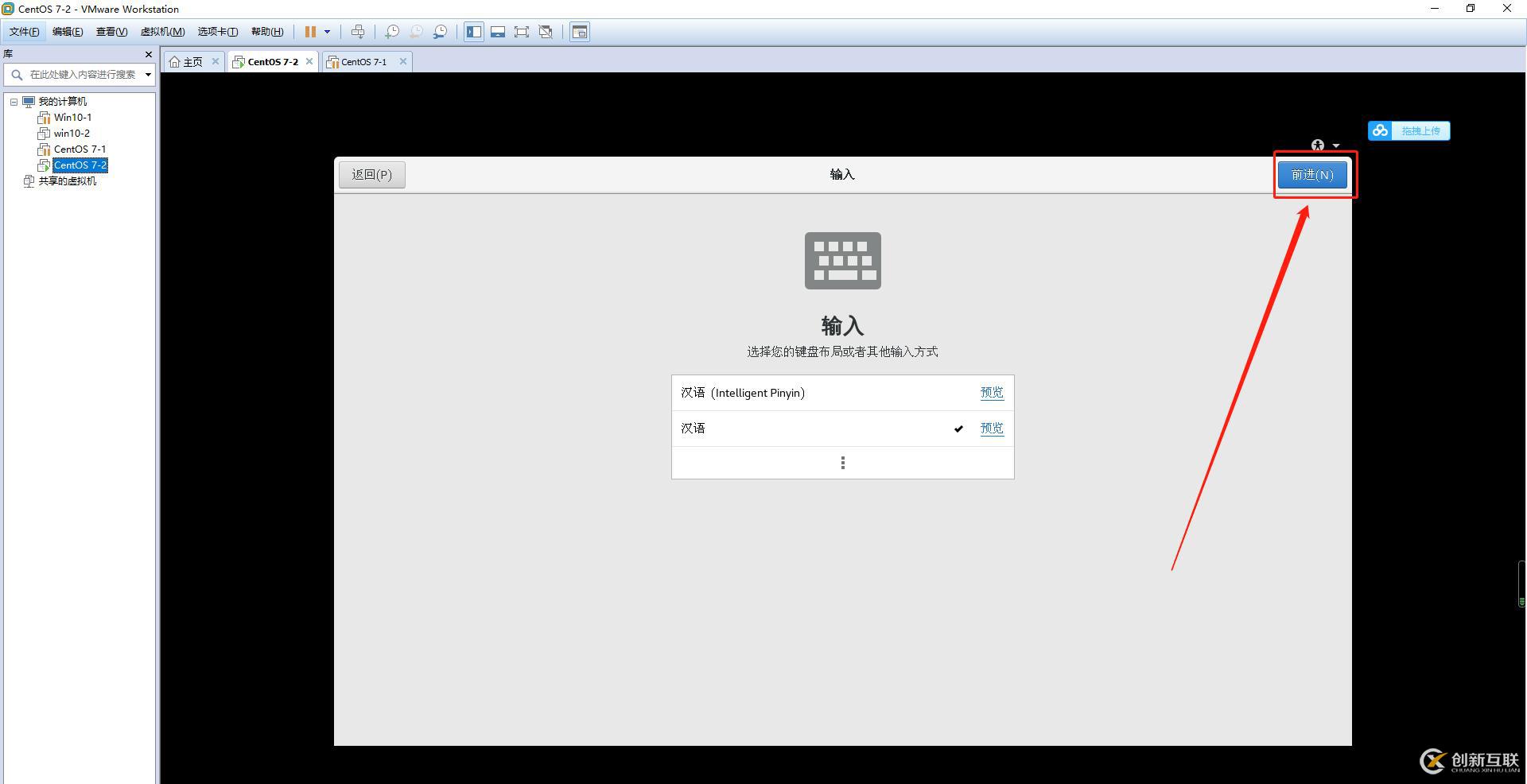
Task: Close the 库 library panel
Action: 148,54
